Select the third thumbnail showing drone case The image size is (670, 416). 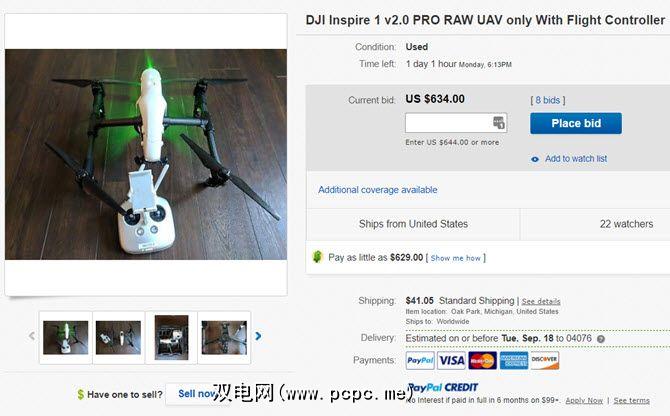tap(171, 337)
